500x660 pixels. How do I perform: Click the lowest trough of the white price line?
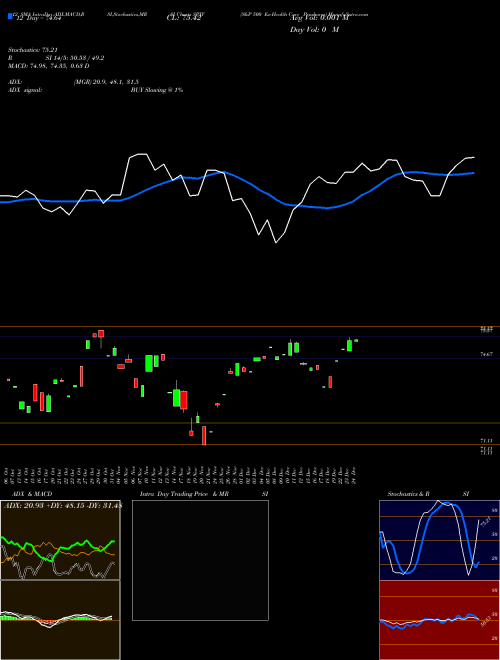pyautogui.click(x=276, y=243)
